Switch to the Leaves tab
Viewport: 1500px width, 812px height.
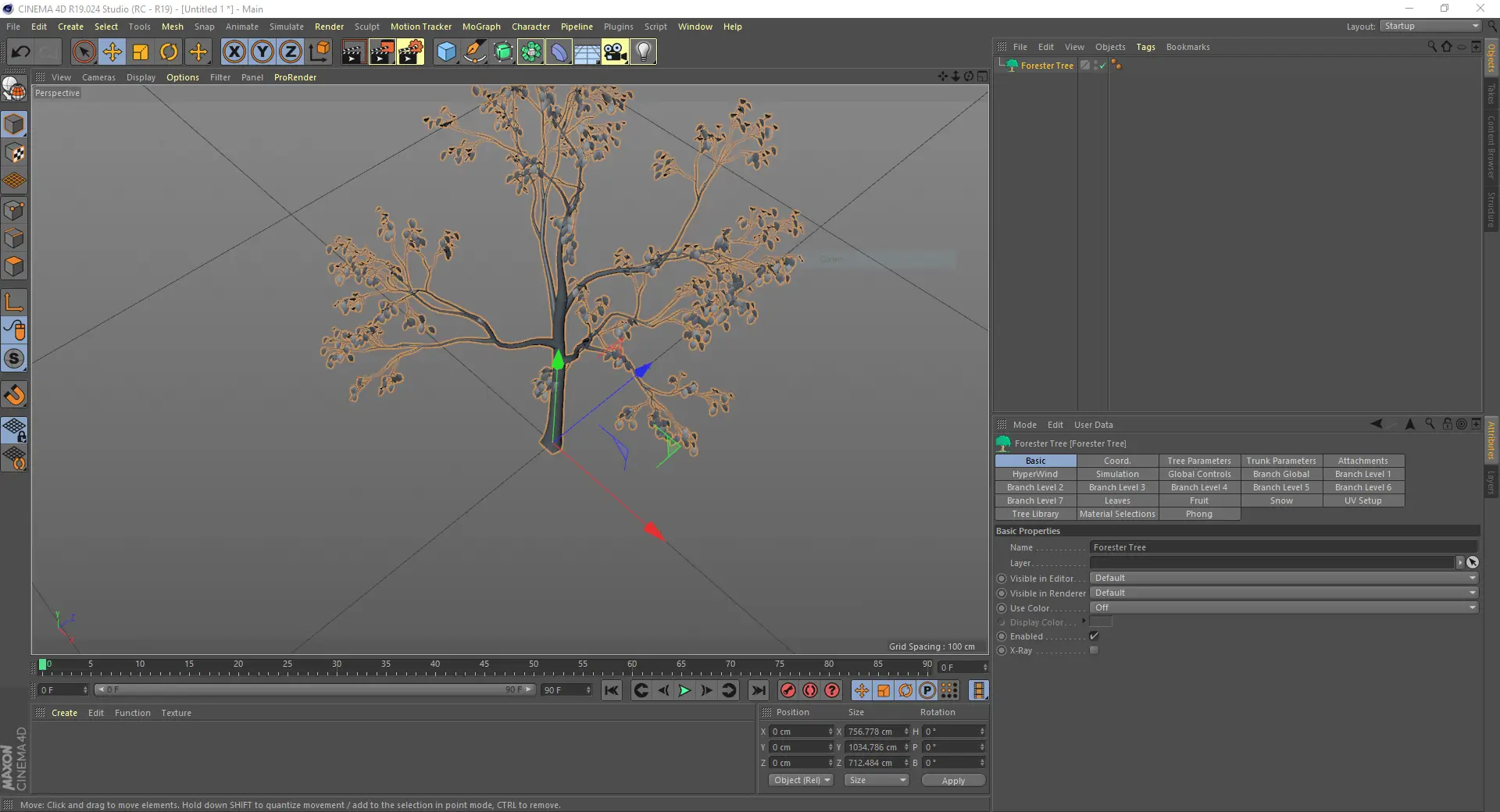point(1117,501)
